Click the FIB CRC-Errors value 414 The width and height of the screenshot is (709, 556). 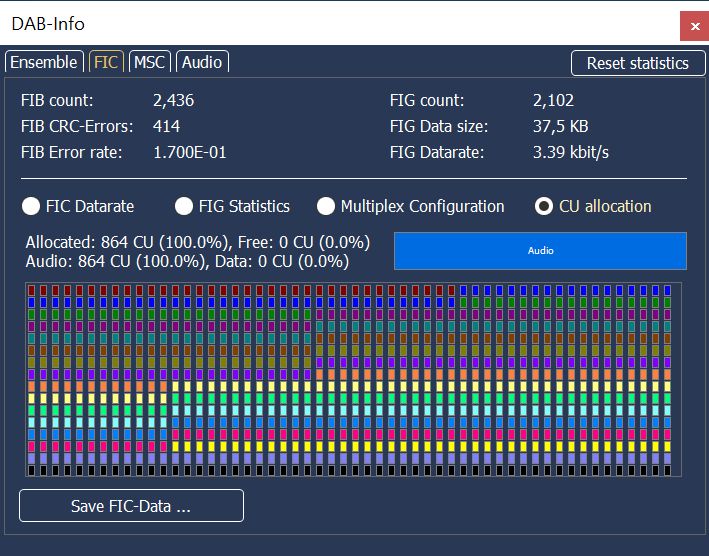click(x=166, y=126)
